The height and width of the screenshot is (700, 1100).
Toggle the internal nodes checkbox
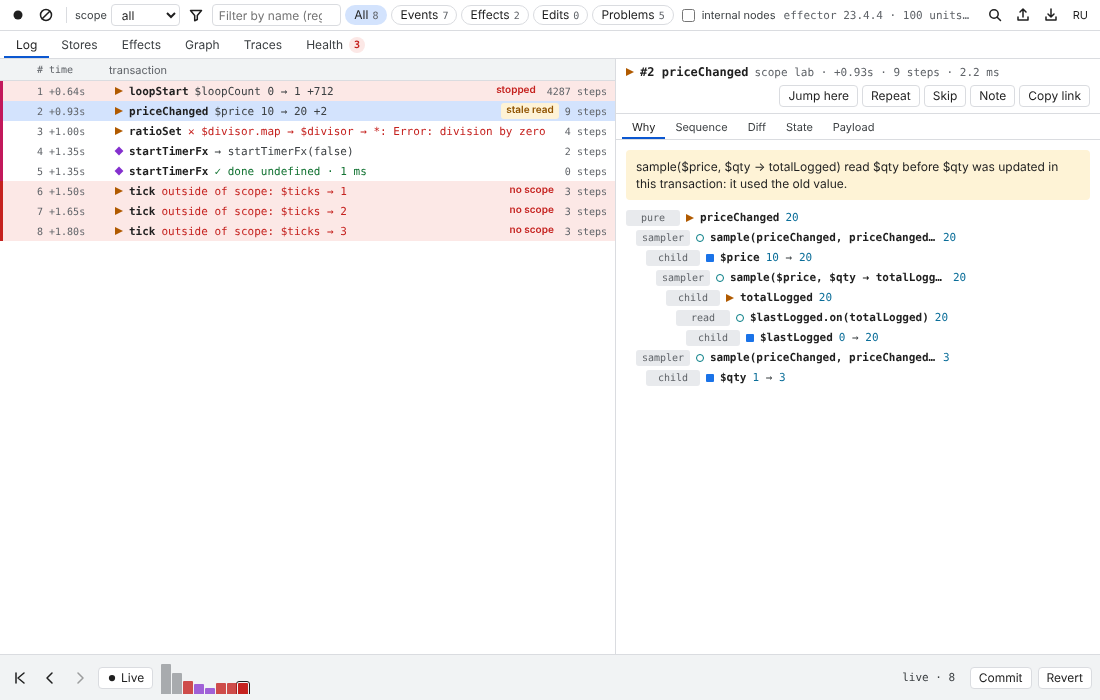[x=689, y=15]
